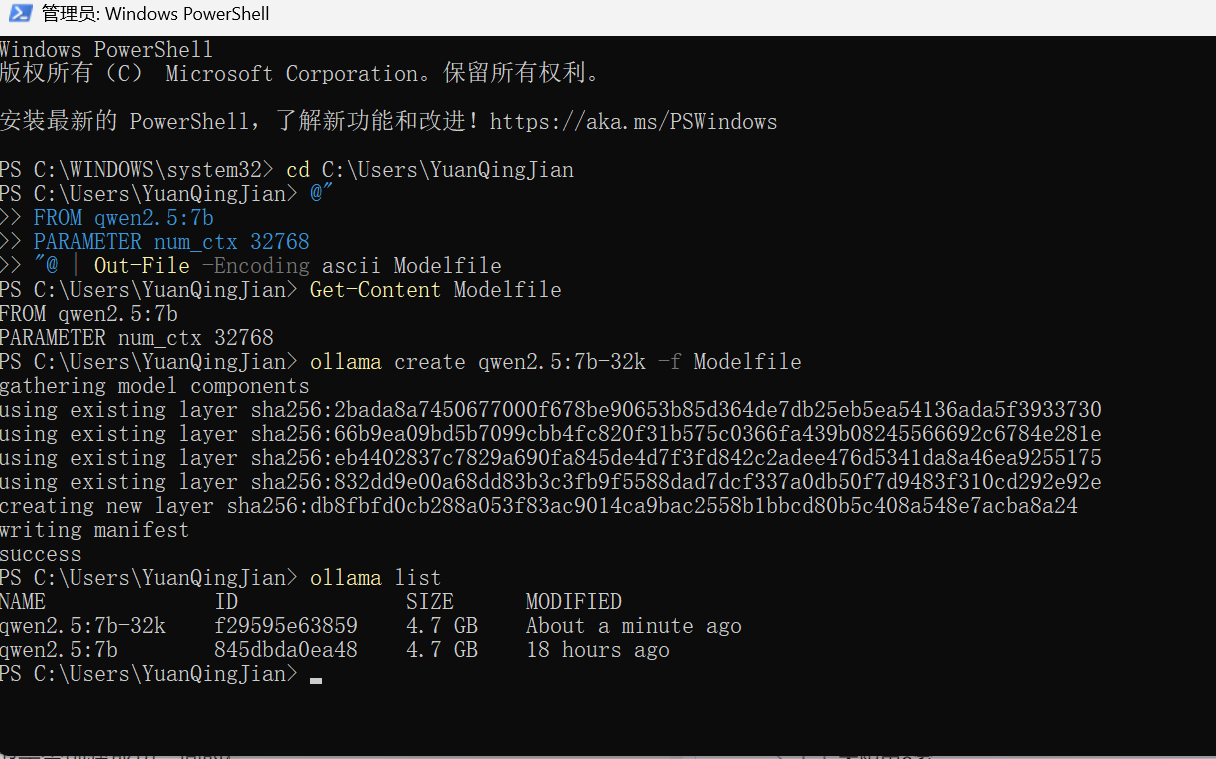Click the 'FROM qwen2.5:7b' line after >> prompt
1216x759 pixels.
124,218
